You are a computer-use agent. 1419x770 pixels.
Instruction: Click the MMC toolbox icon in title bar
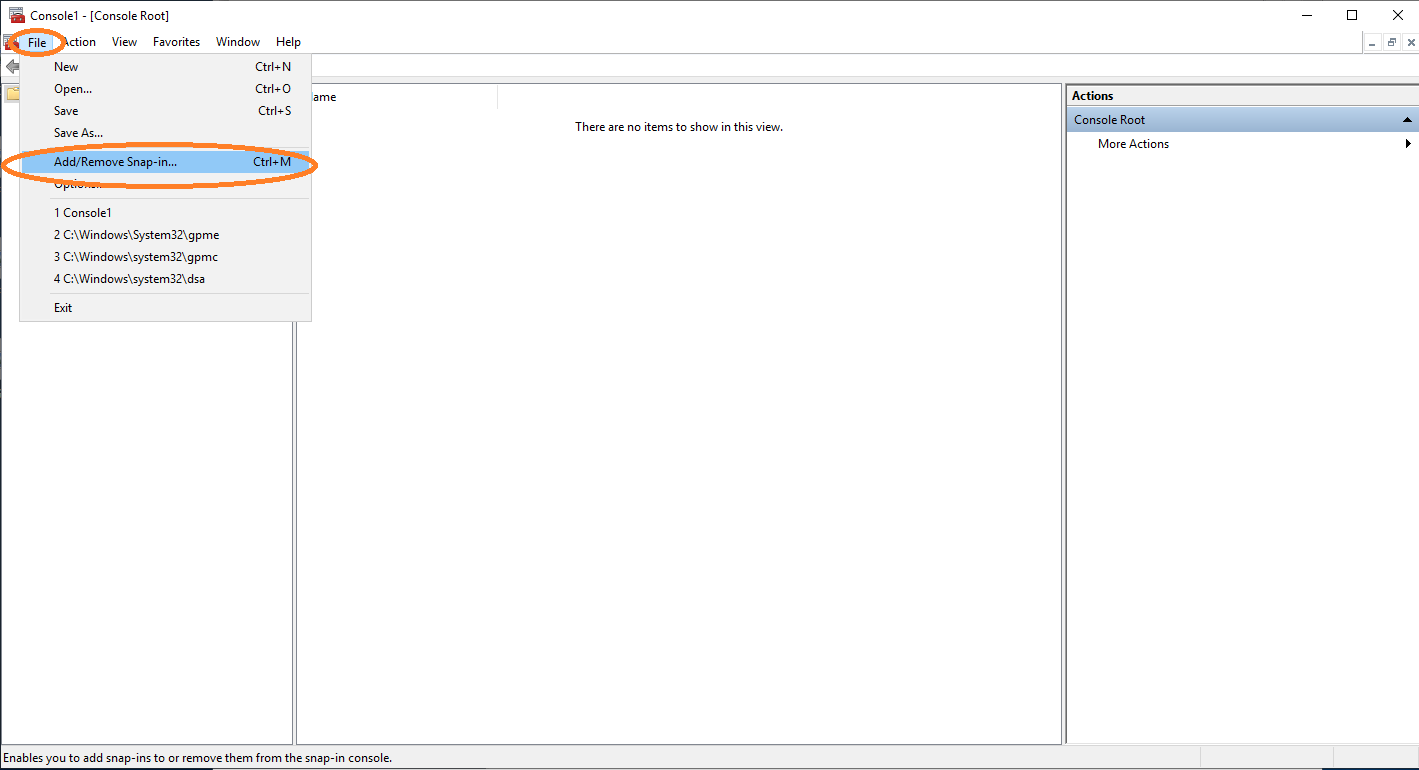click(x=16, y=15)
